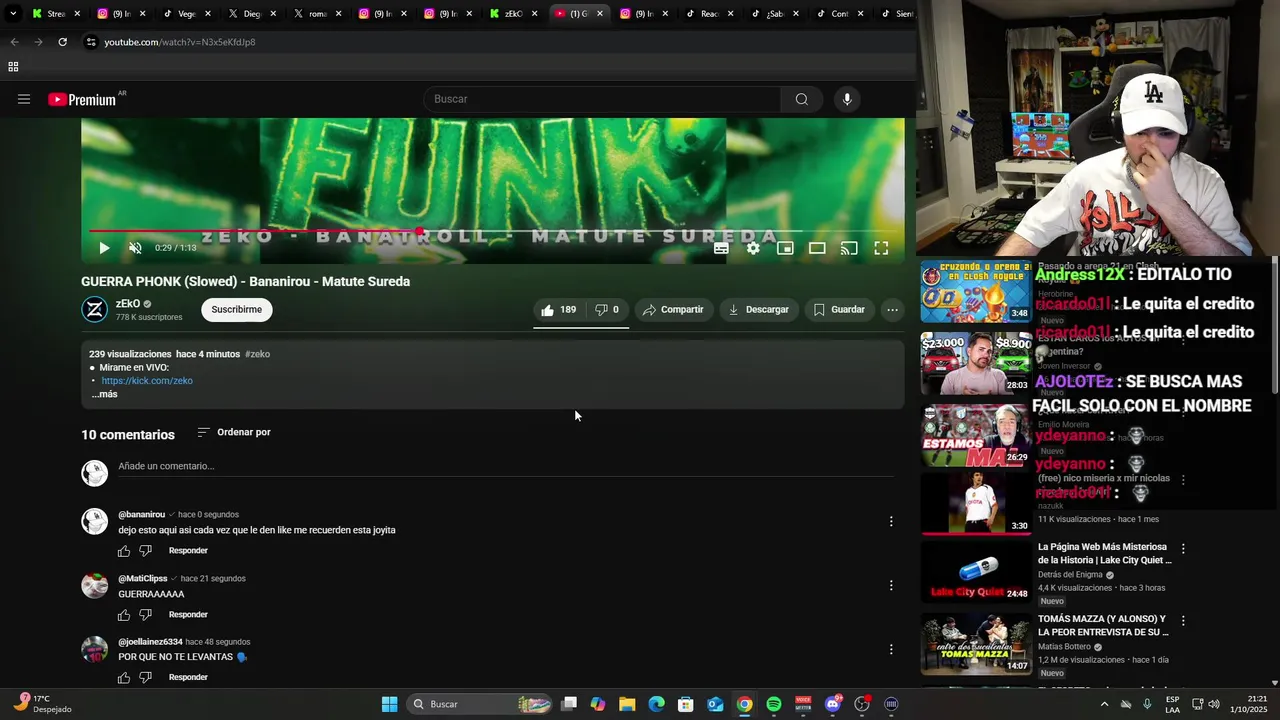Show hidden system tray icons

(1104, 704)
